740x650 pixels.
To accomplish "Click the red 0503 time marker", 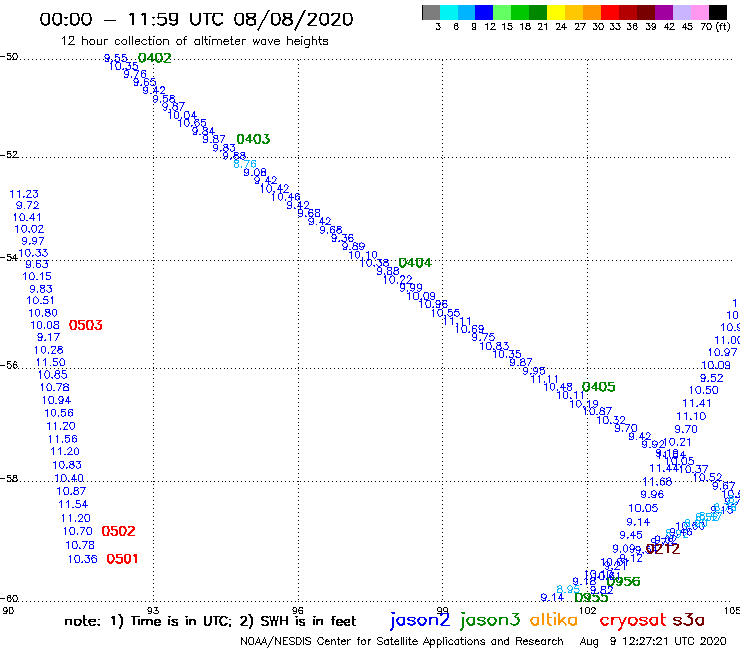I will 85,325.
